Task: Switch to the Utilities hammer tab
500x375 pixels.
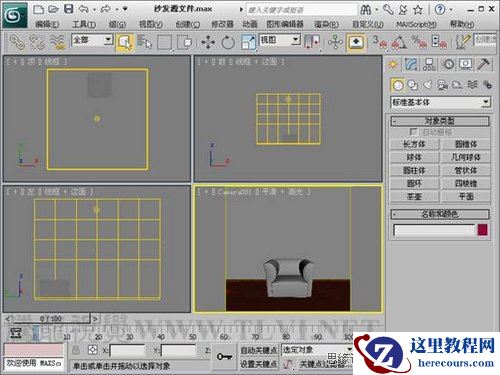Action: (483, 64)
